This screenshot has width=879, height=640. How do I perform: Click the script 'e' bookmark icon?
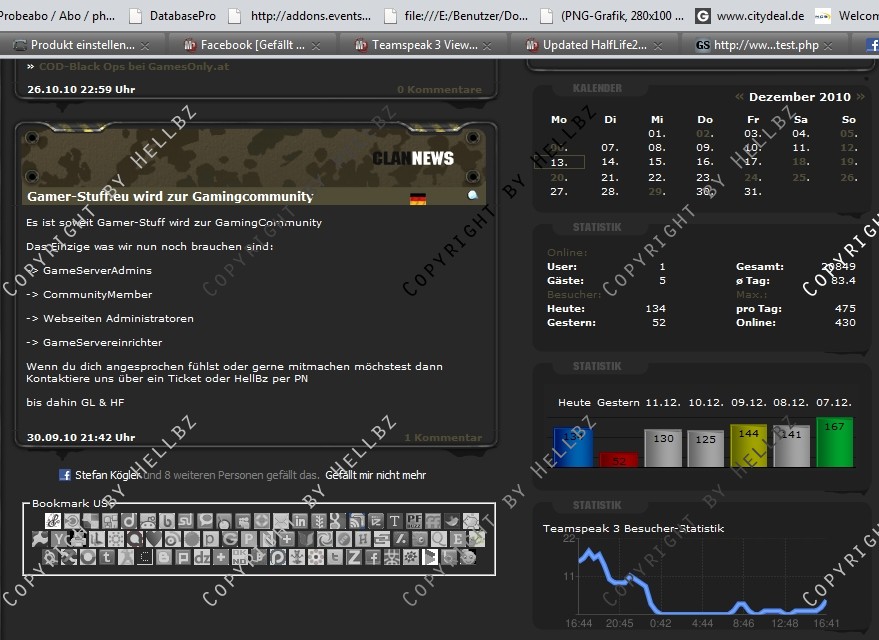tap(53, 521)
